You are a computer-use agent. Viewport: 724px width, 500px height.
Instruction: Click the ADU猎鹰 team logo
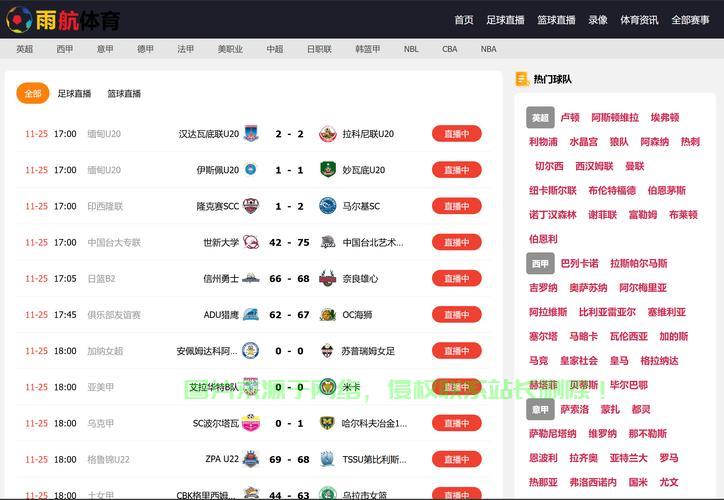[251, 314]
